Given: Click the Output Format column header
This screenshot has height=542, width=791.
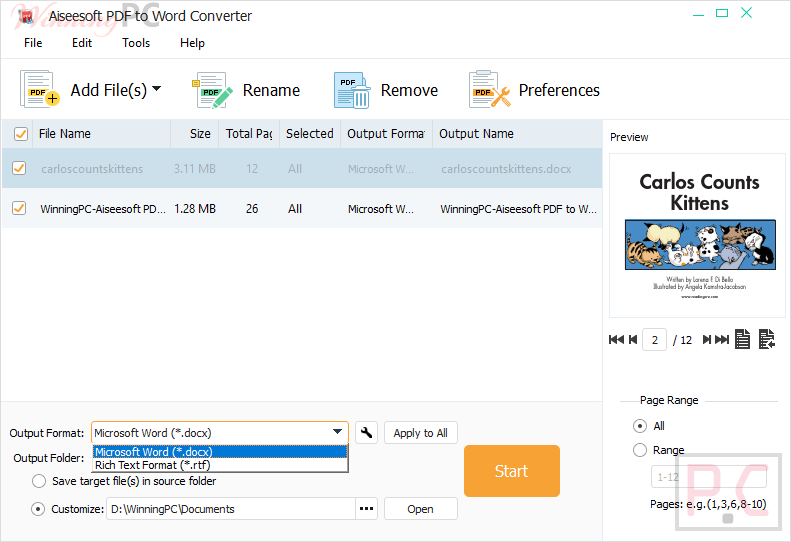Looking at the screenshot, I should click(x=386, y=134).
